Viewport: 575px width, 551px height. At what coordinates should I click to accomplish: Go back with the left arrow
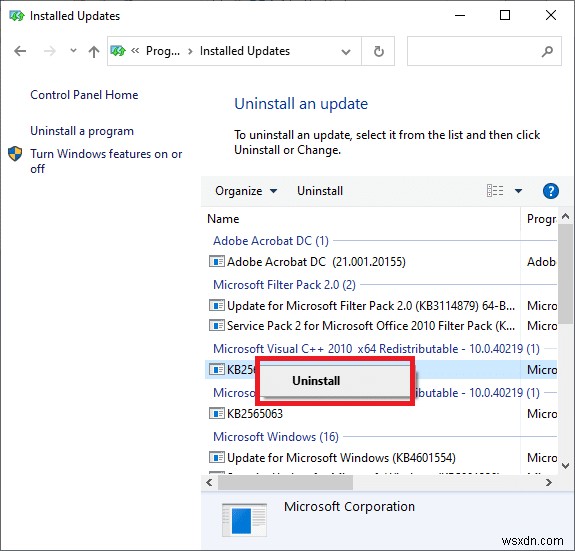pyautogui.click(x=20, y=51)
